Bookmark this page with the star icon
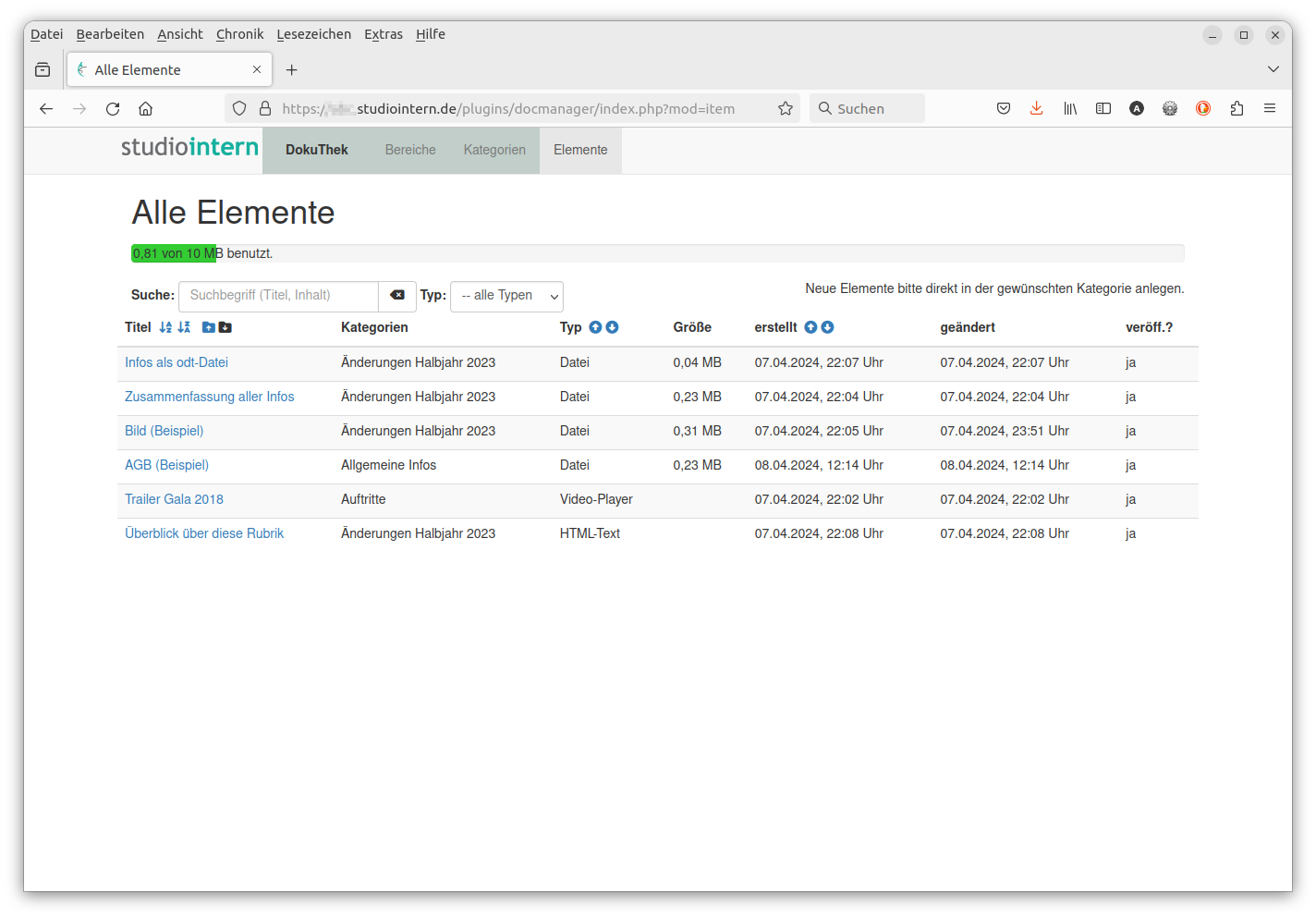1316x918 pixels. [x=786, y=109]
